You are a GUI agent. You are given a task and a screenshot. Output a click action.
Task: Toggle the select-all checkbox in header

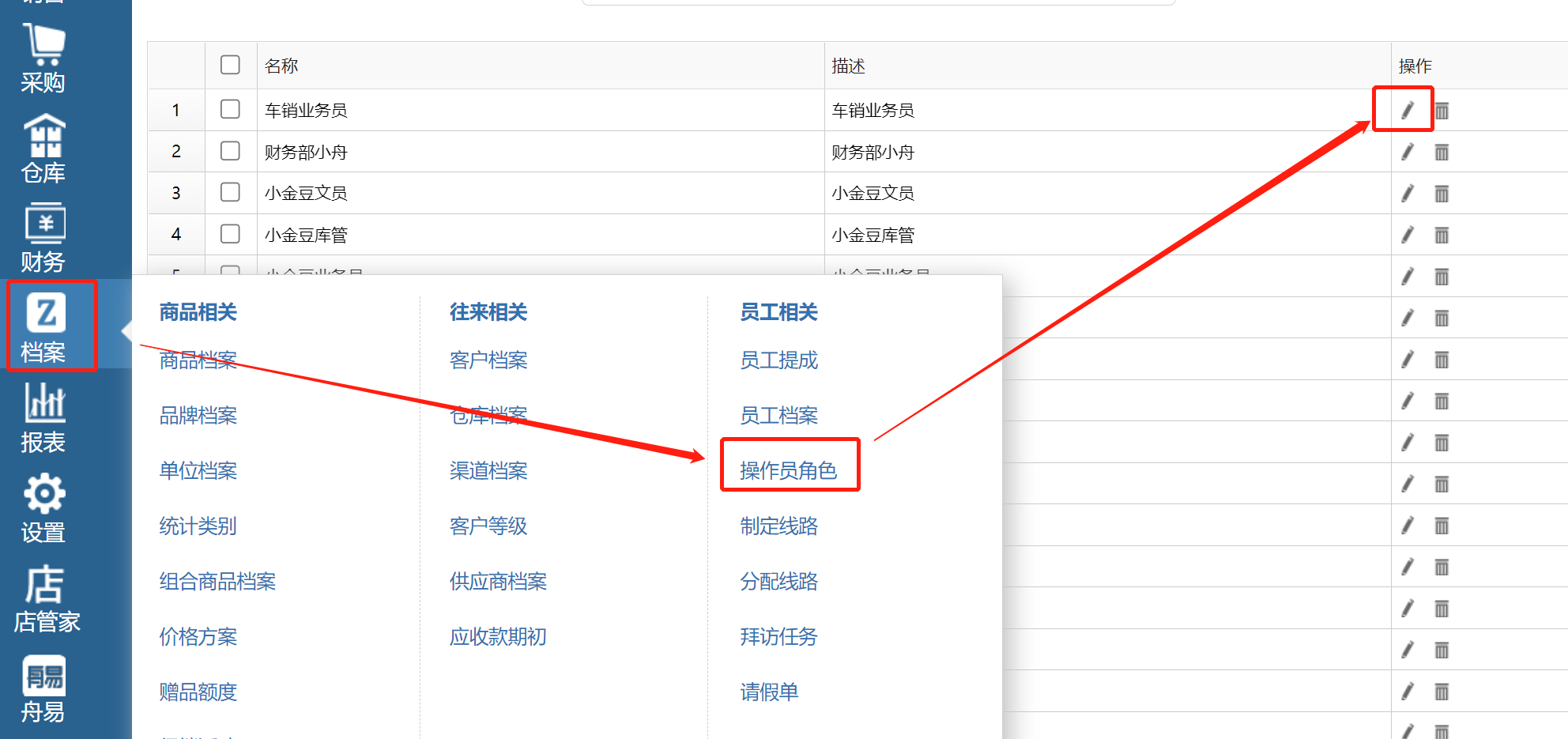click(x=230, y=65)
